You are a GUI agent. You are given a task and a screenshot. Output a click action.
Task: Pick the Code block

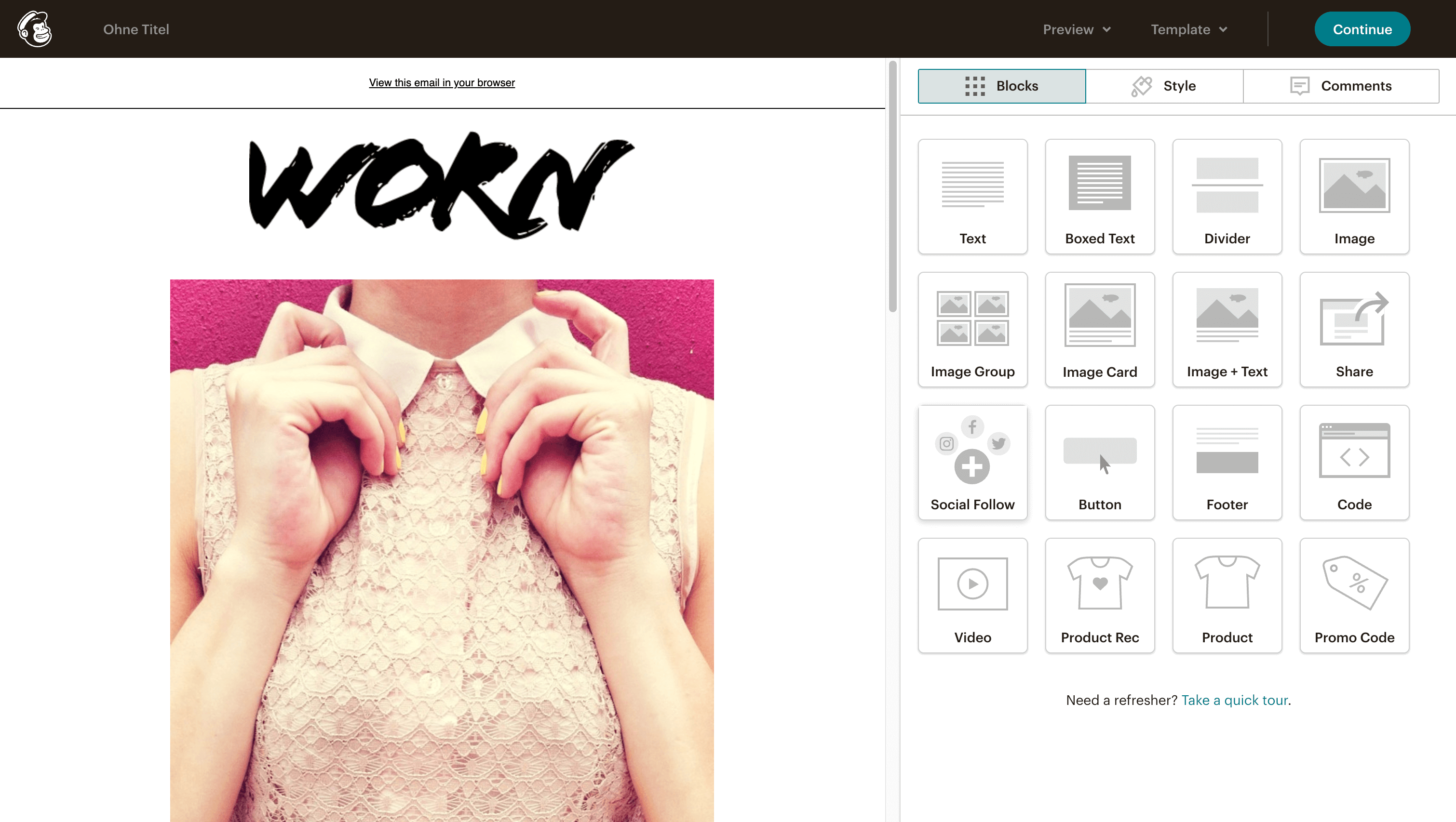pyautogui.click(x=1354, y=462)
